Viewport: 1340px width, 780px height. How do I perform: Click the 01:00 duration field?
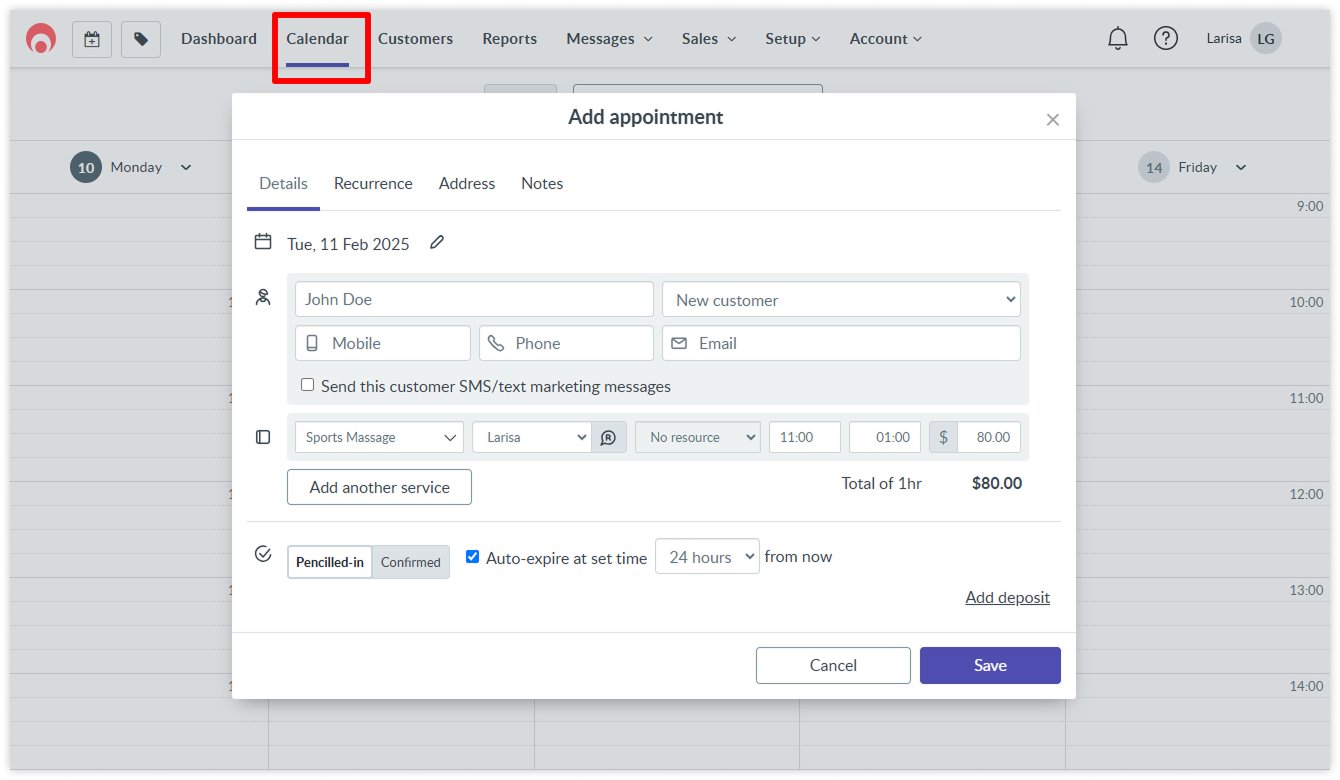[x=885, y=437]
